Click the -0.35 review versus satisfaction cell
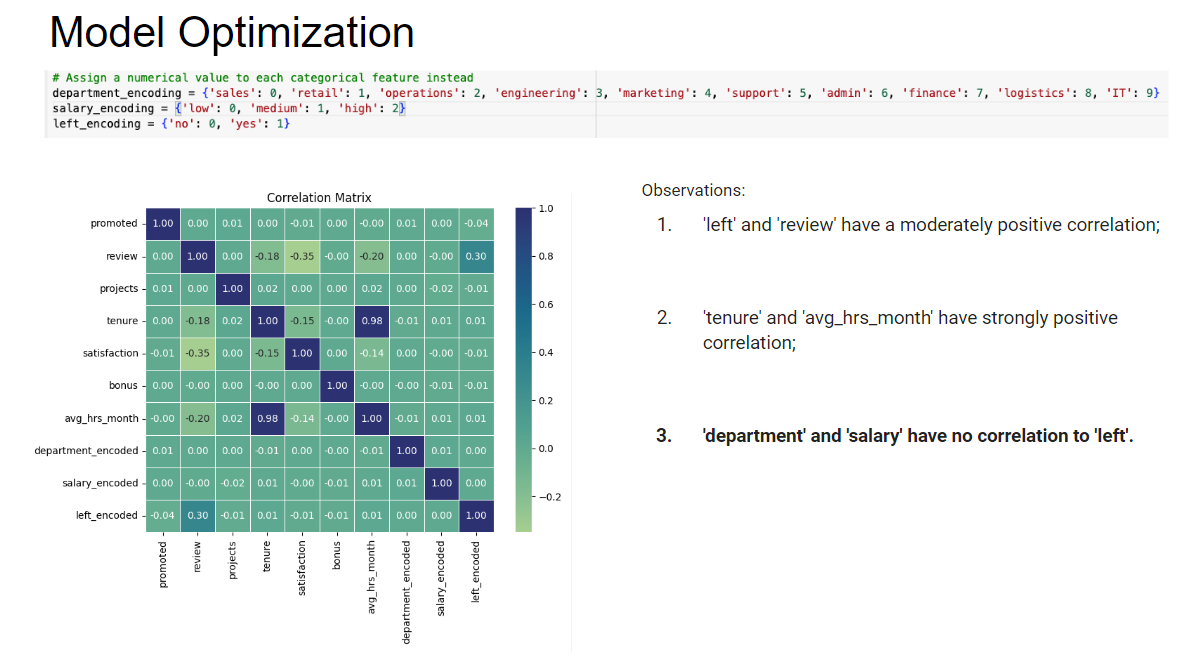The height and width of the screenshot is (667, 1187). 302,256
